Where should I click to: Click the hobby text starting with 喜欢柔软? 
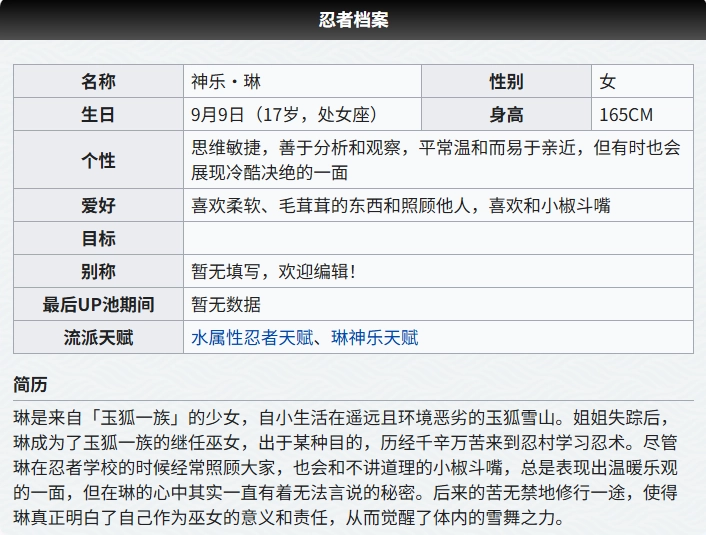(400, 206)
